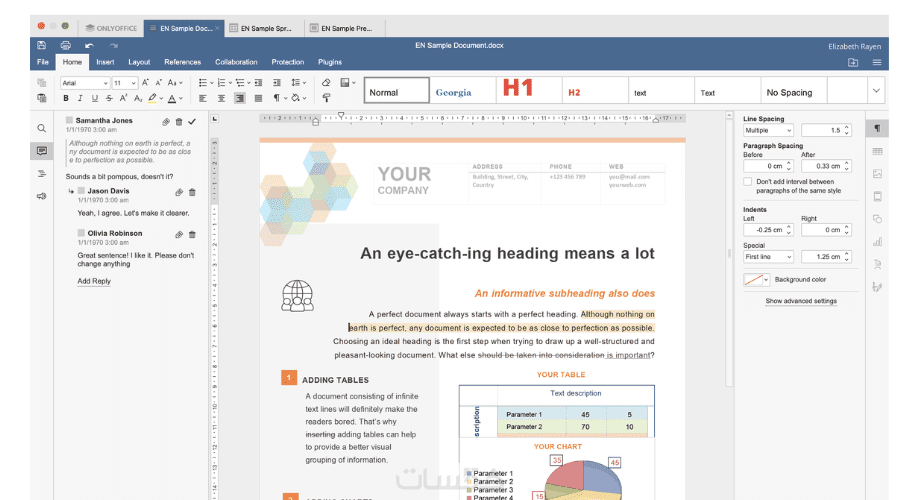The width and height of the screenshot is (900, 500).
Task: Save the document with the save icon
Action: [x=41, y=45]
